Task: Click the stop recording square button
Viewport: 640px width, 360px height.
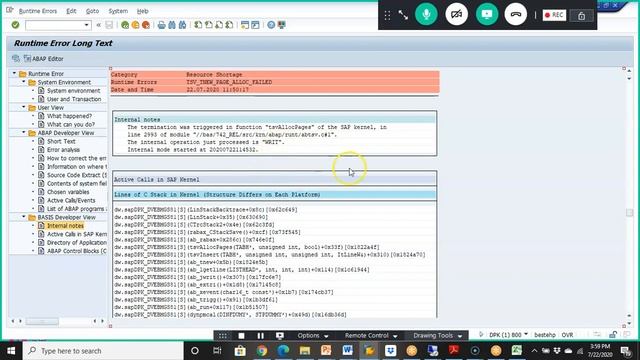Action: coord(242,336)
